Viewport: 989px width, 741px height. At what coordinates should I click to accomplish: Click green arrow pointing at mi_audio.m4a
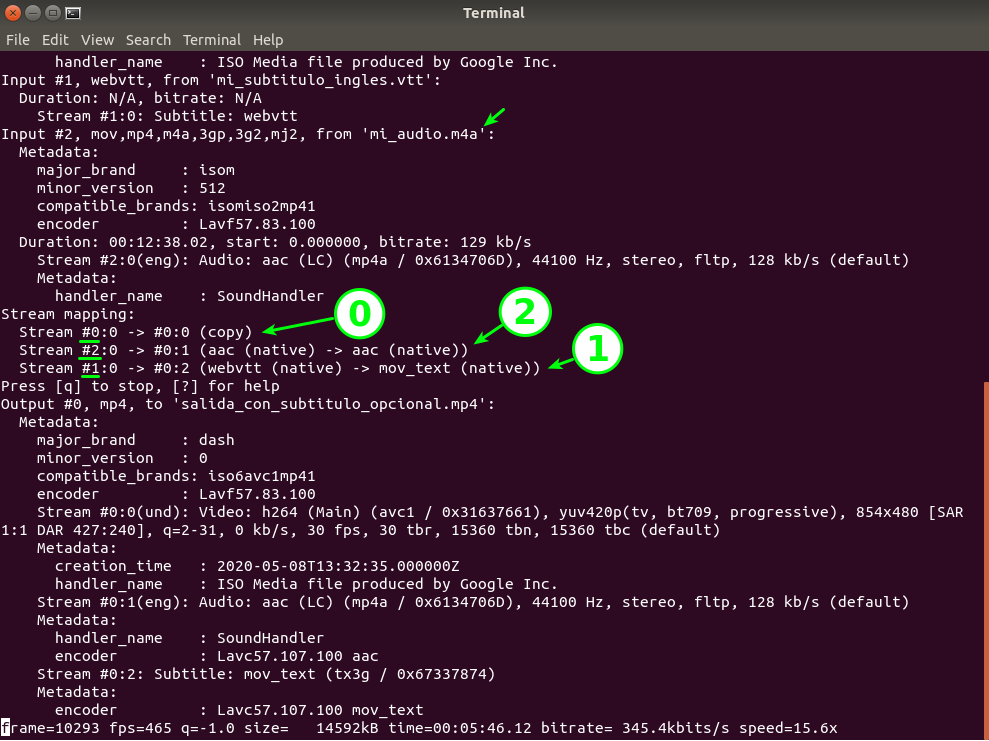coord(497,117)
